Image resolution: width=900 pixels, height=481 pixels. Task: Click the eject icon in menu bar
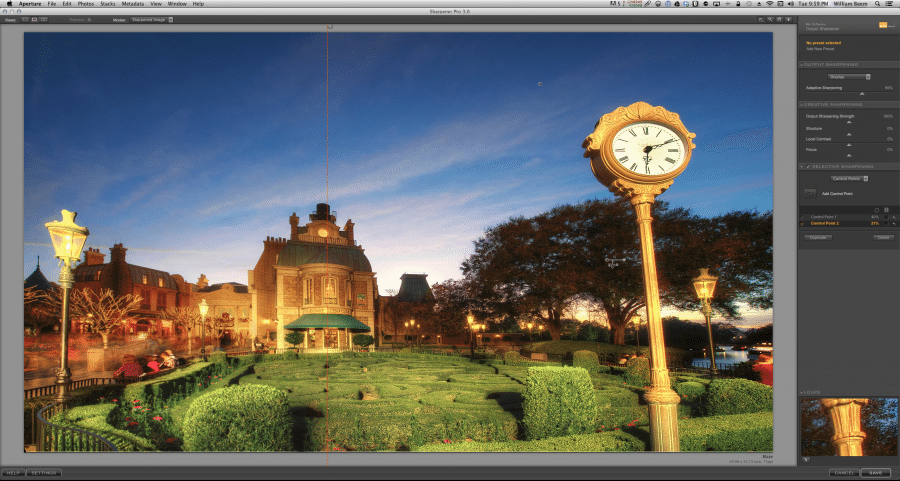click(759, 4)
